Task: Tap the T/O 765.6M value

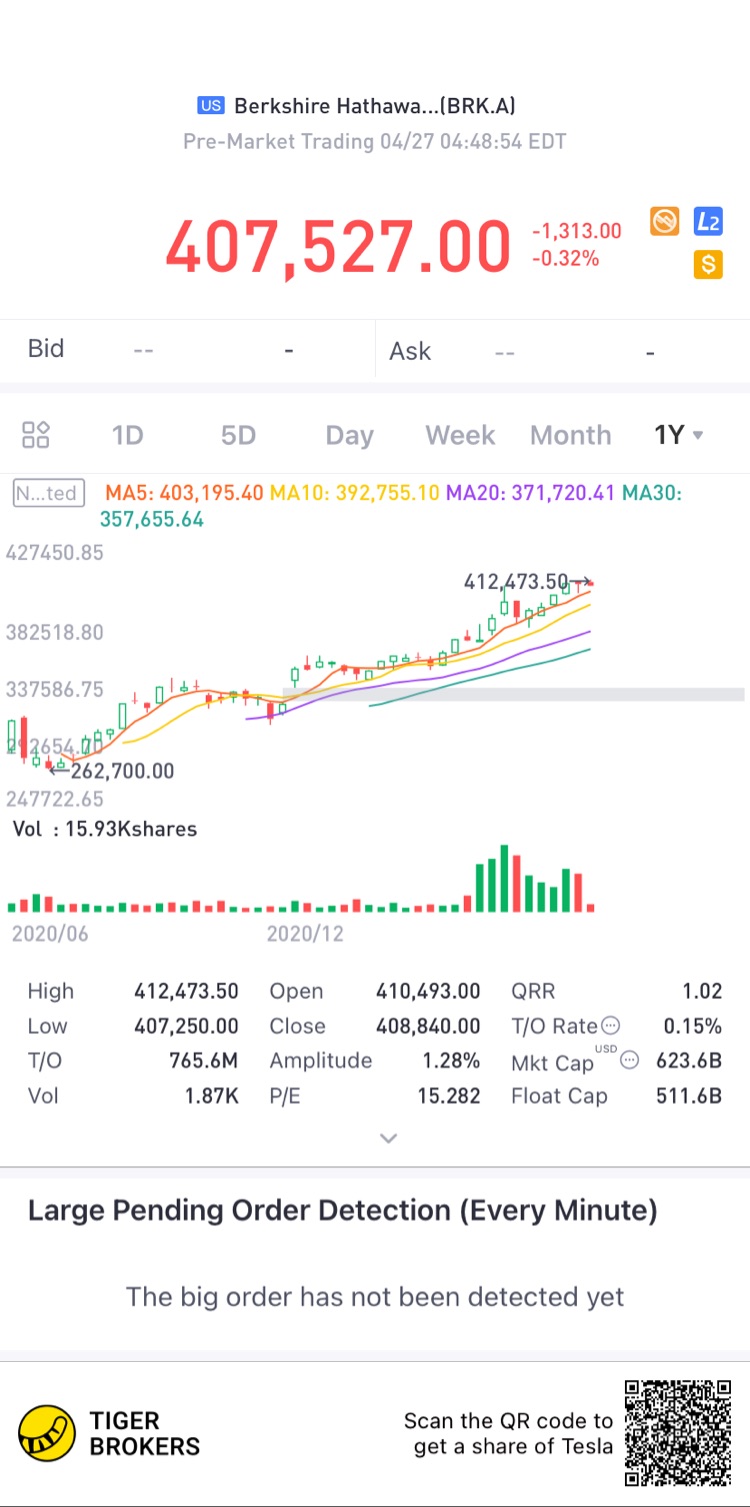Action: click(204, 1061)
